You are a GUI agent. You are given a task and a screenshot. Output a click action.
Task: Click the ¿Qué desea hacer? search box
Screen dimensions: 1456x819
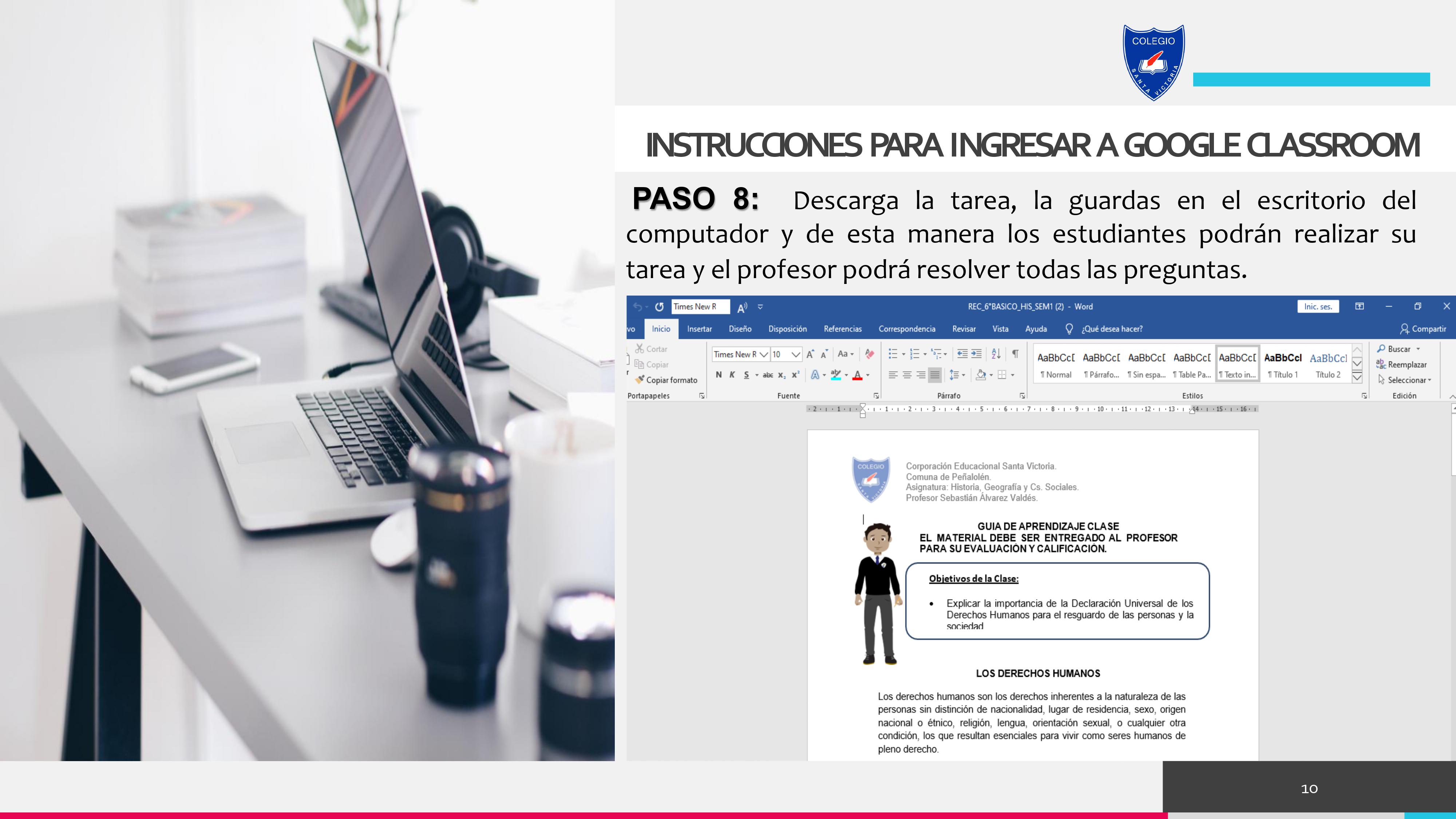coord(1104,329)
